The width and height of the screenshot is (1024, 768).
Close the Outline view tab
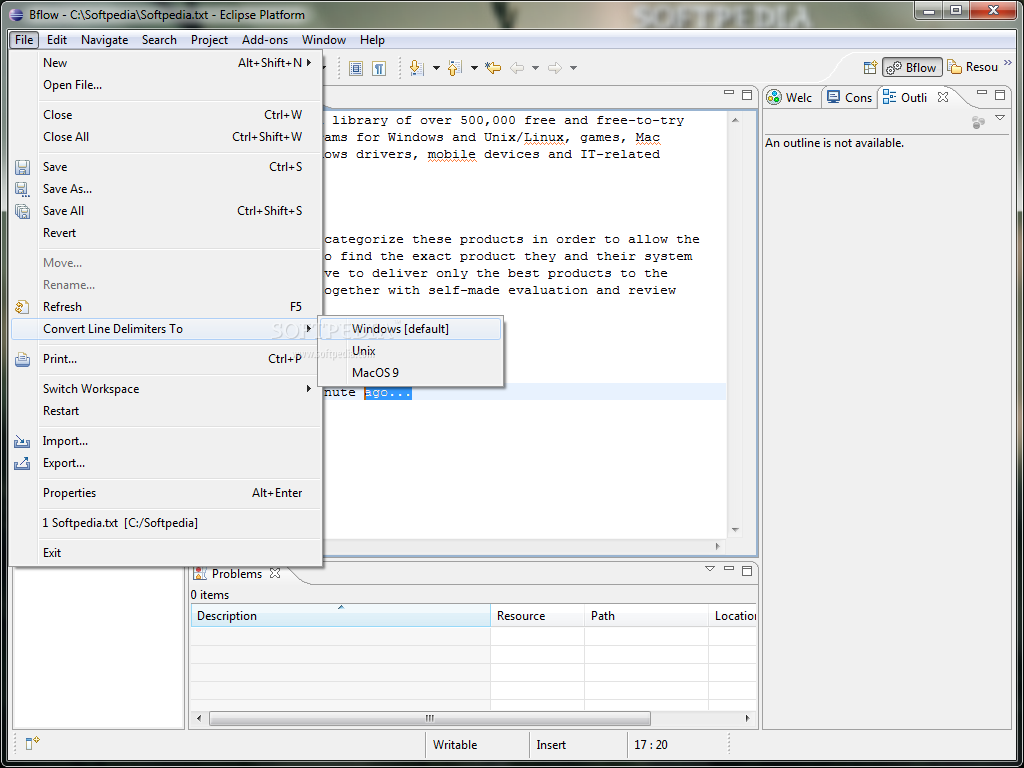(x=942, y=97)
